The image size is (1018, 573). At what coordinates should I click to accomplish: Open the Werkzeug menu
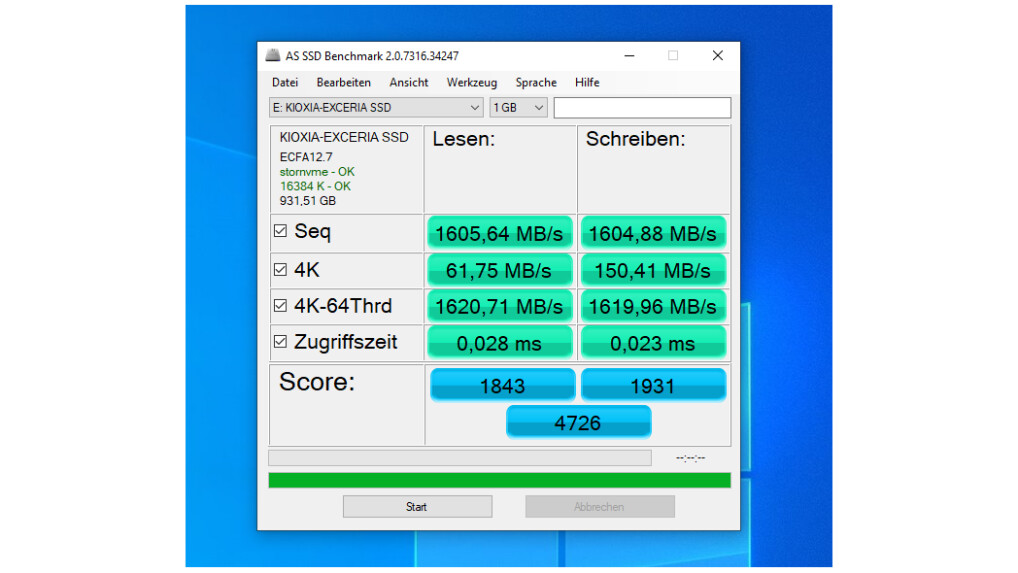point(471,82)
